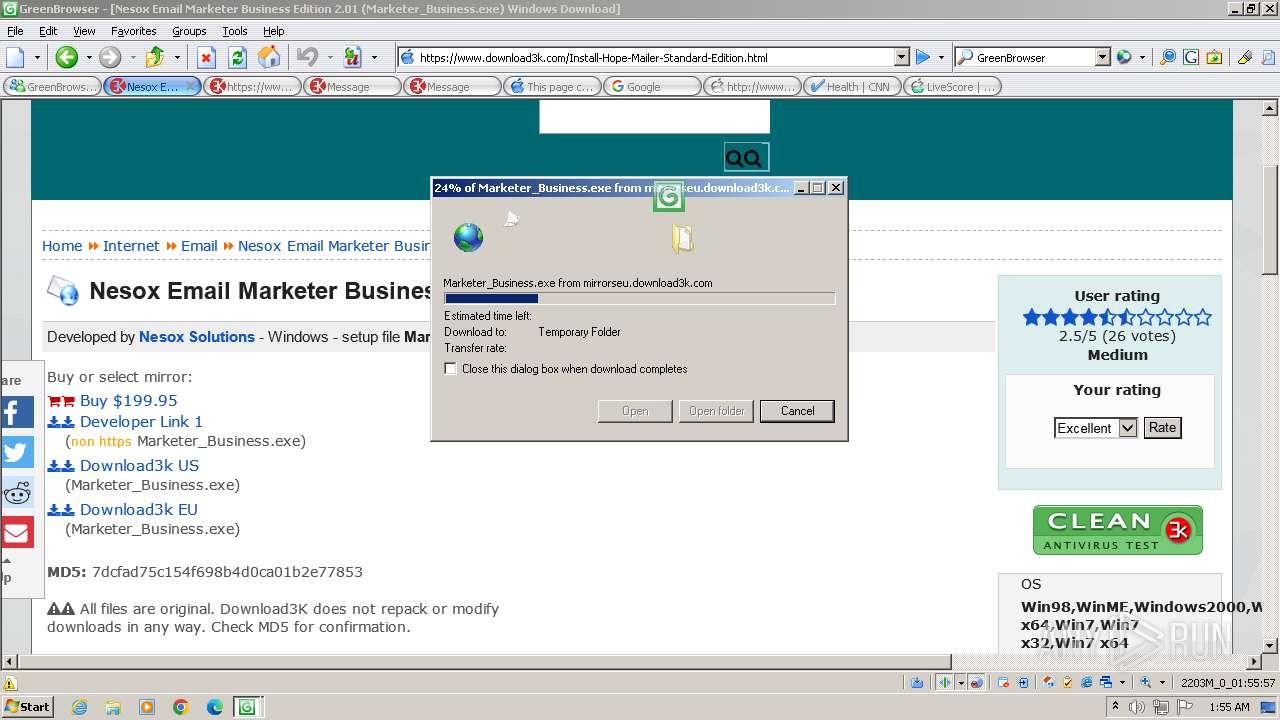Viewport: 1280px width, 720px height.
Task: Click the highlighter toolbar icon
Action: (1245, 57)
